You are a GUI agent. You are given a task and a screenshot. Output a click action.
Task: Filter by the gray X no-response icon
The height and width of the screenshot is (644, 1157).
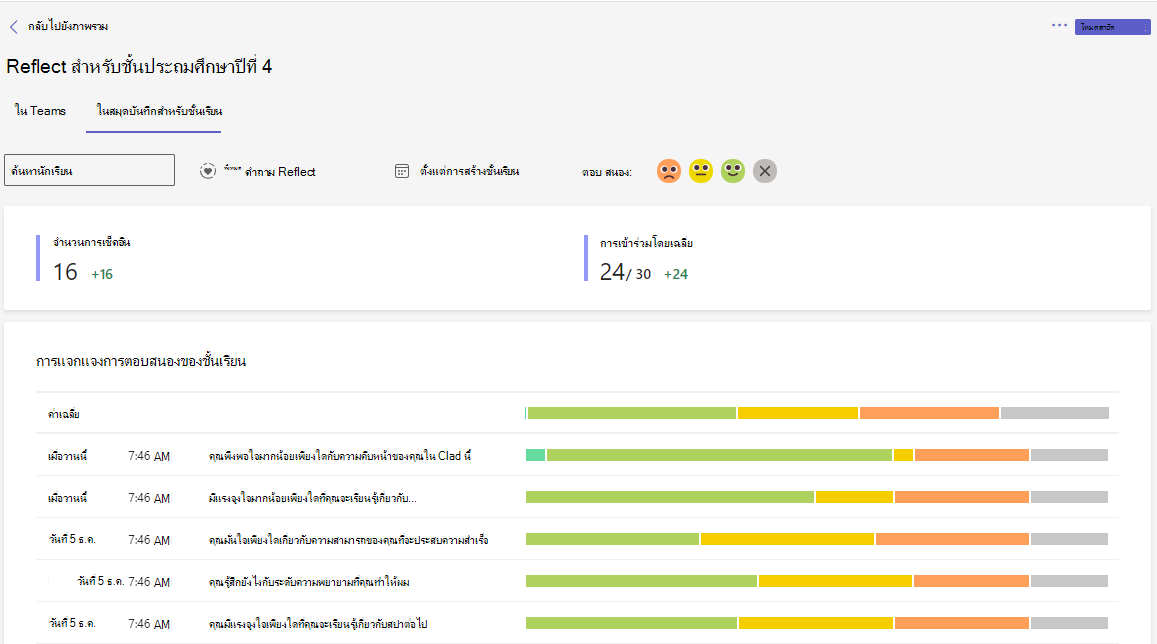click(764, 171)
